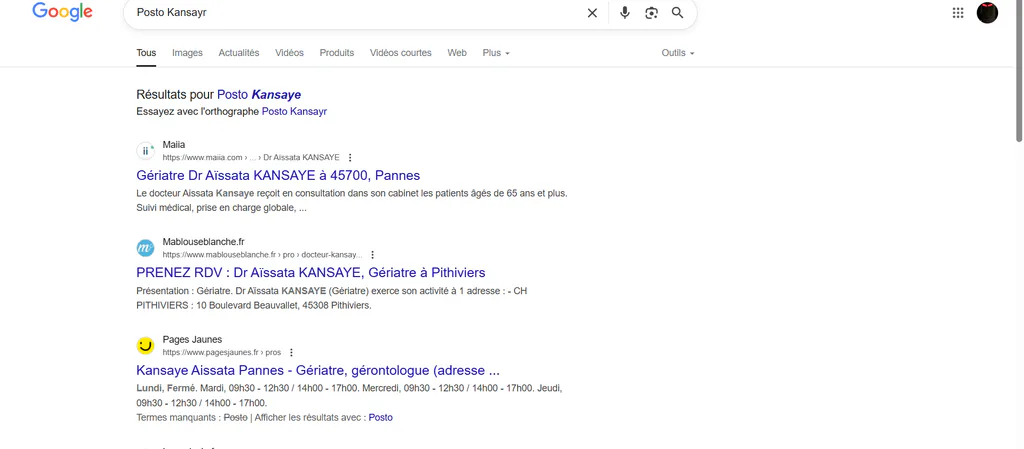The width and height of the screenshot is (1024, 449).
Task: Switch to the Images tab
Action: (x=187, y=53)
